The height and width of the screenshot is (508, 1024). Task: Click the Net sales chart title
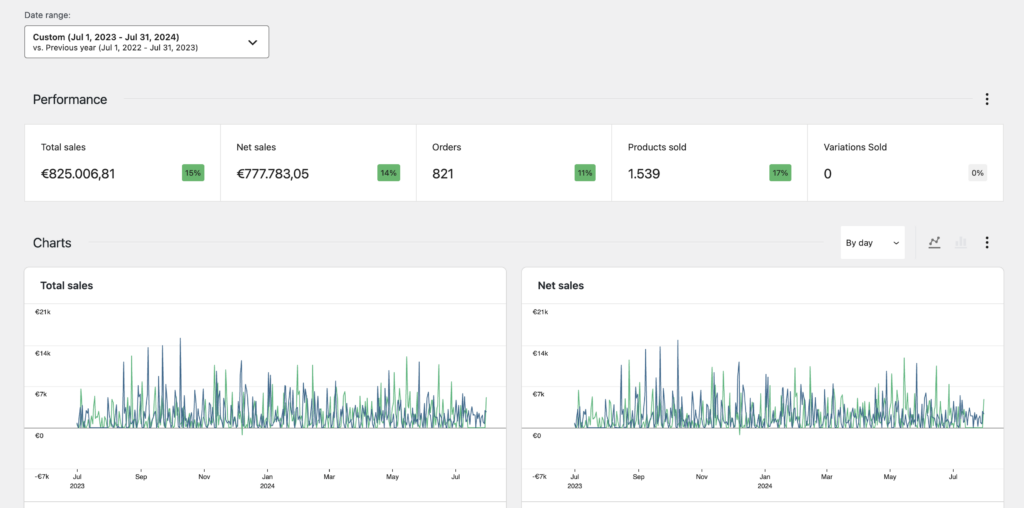pos(561,285)
